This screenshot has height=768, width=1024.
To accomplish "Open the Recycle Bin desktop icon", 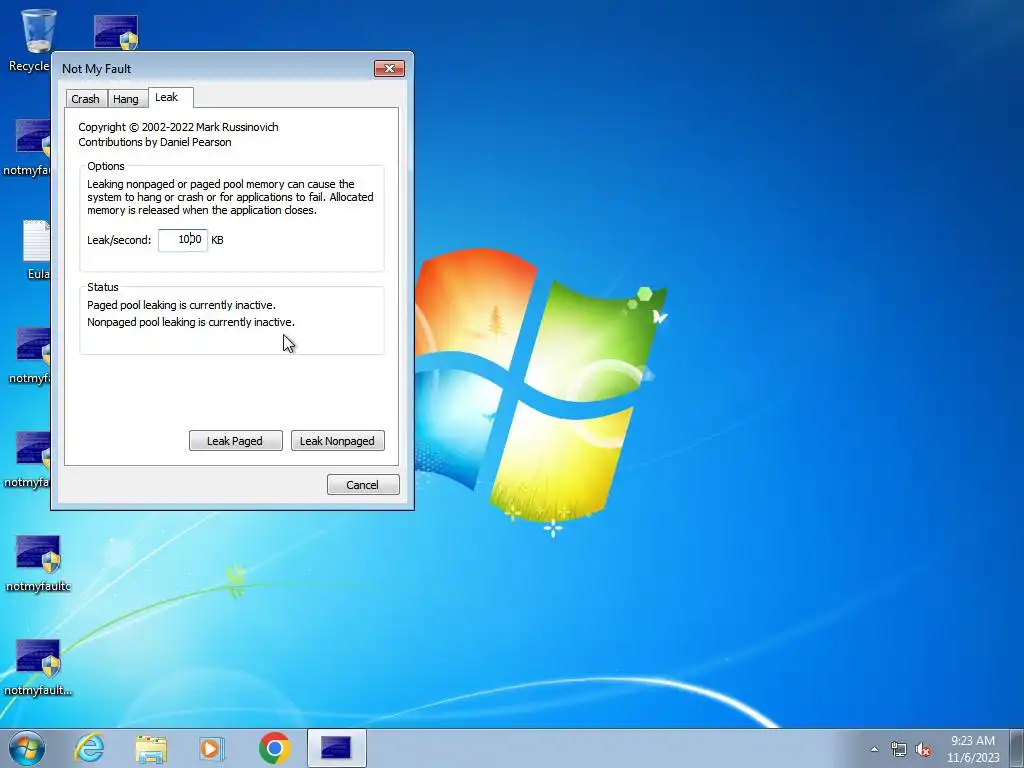I will [29, 39].
